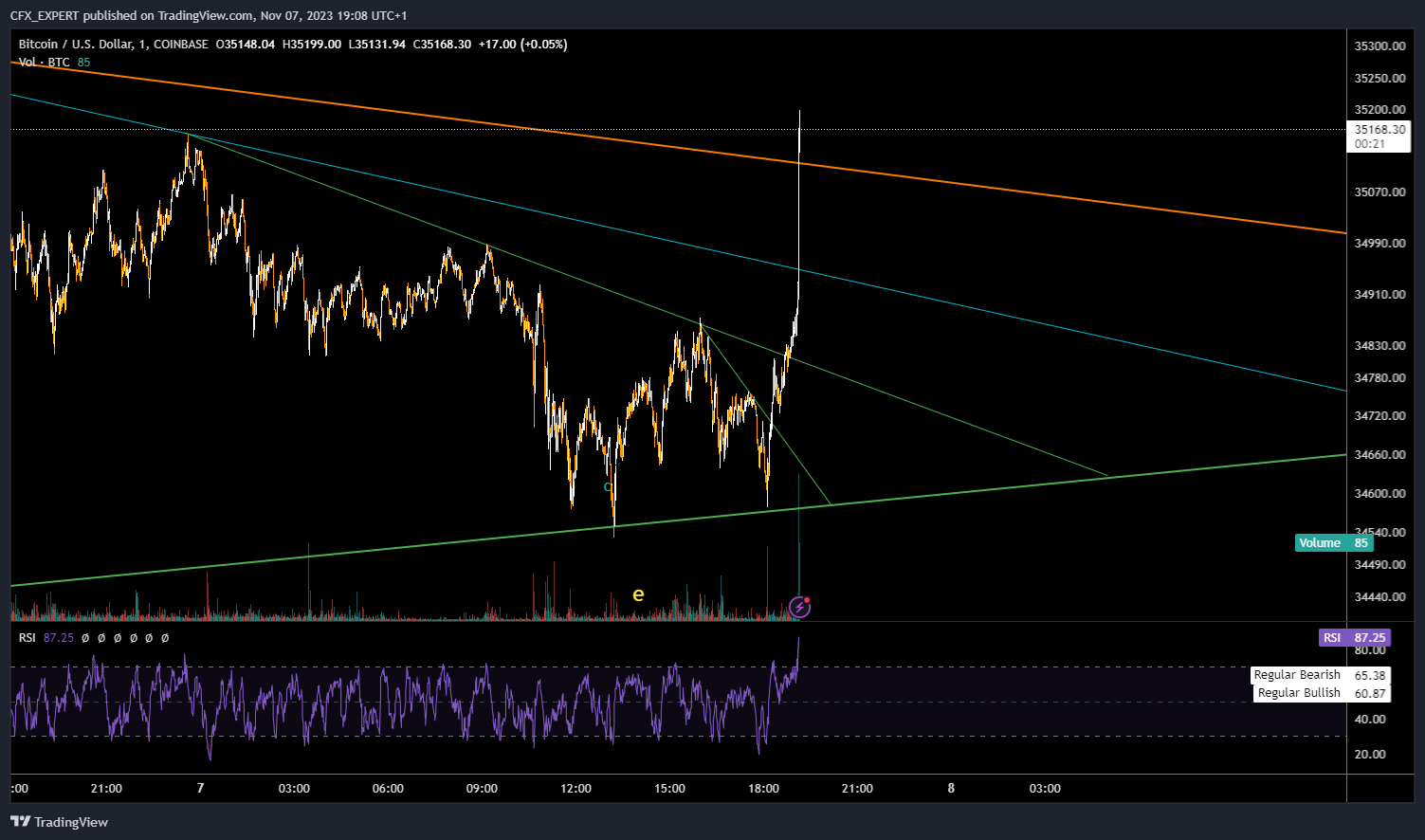Click the RSI legend value 87.25

click(x=59, y=638)
